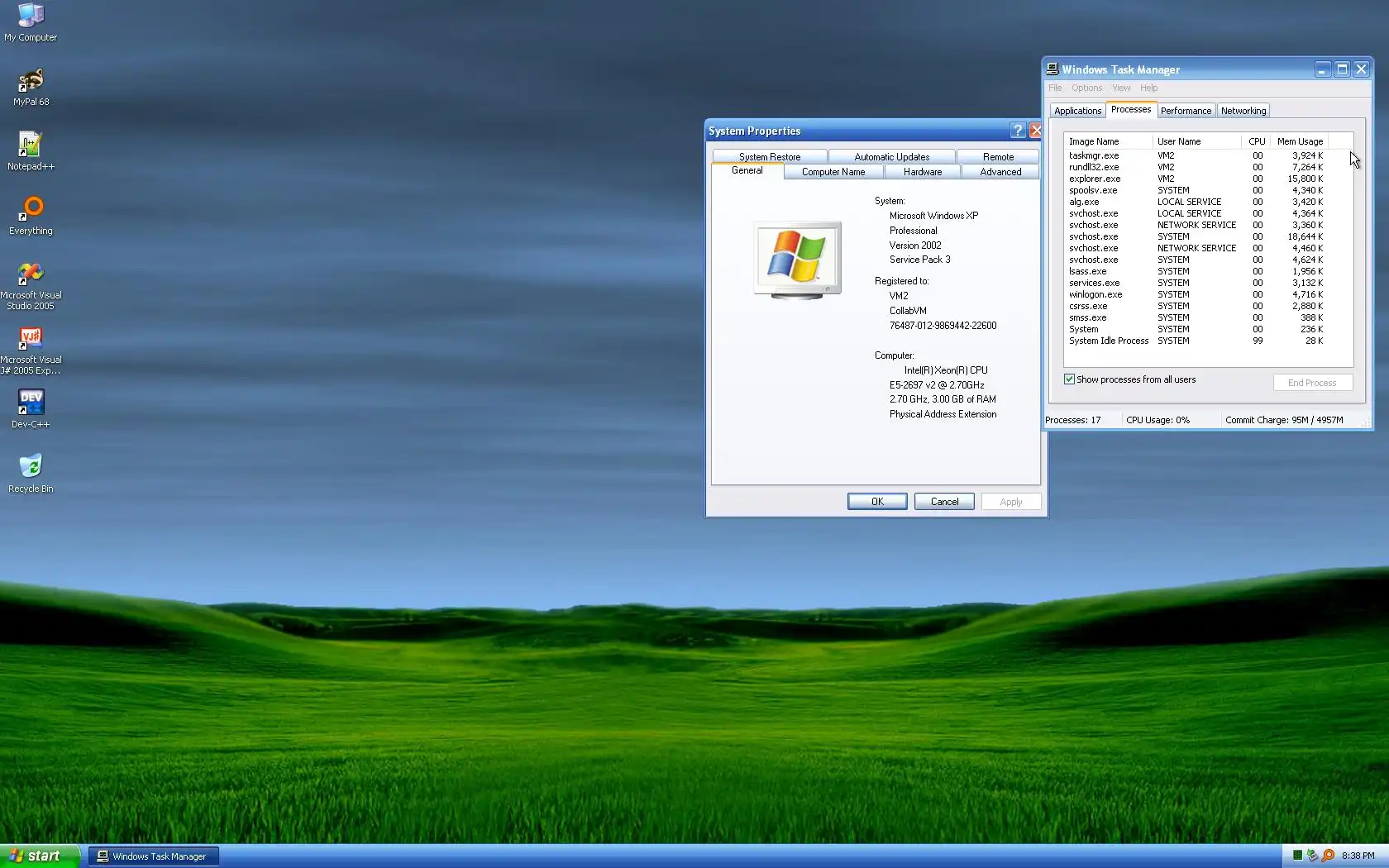Image resolution: width=1389 pixels, height=868 pixels.
Task: Click the Apply button in System Properties
Action: 1011,502
